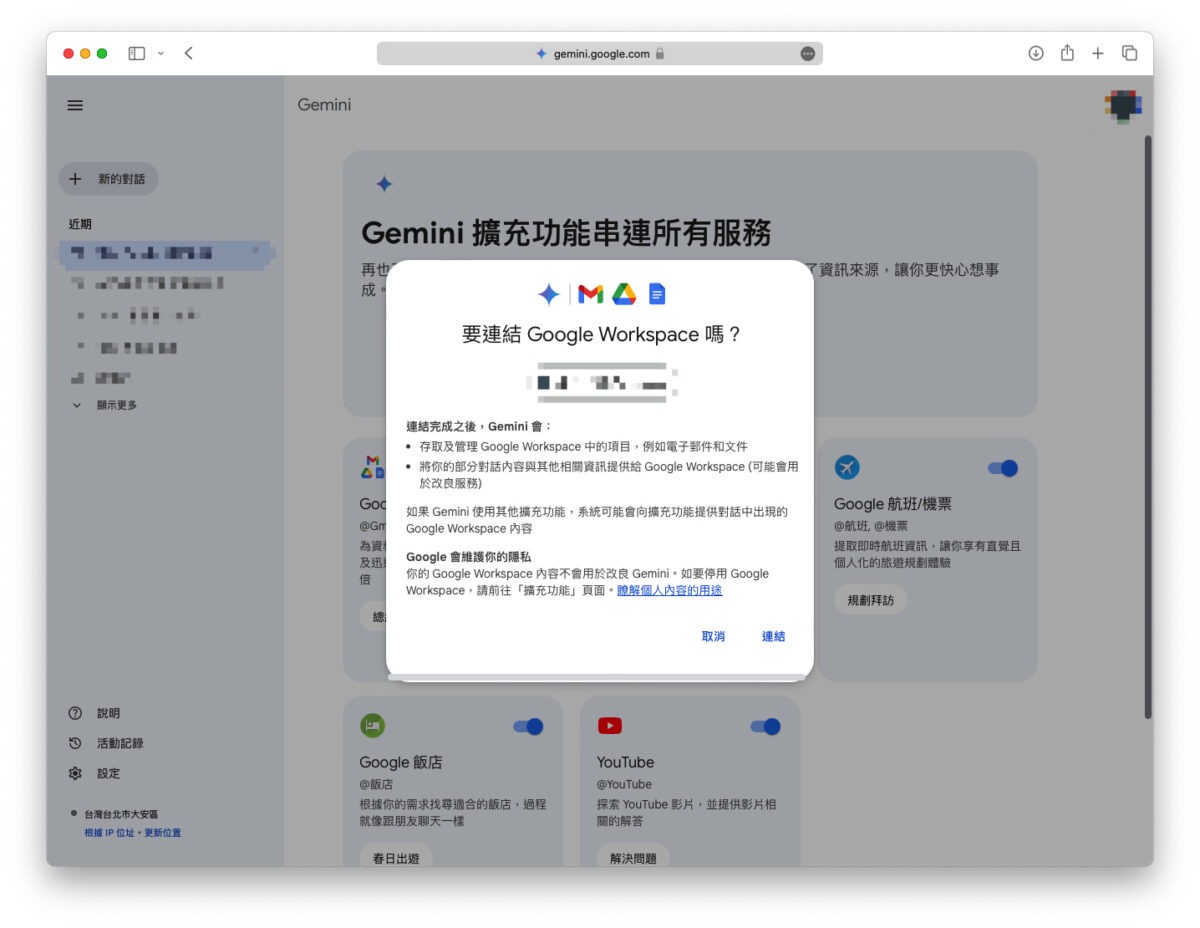Click 春日出遊 chip on hotels card
Viewport: 1200px width, 928px height.
pyautogui.click(x=396, y=858)
